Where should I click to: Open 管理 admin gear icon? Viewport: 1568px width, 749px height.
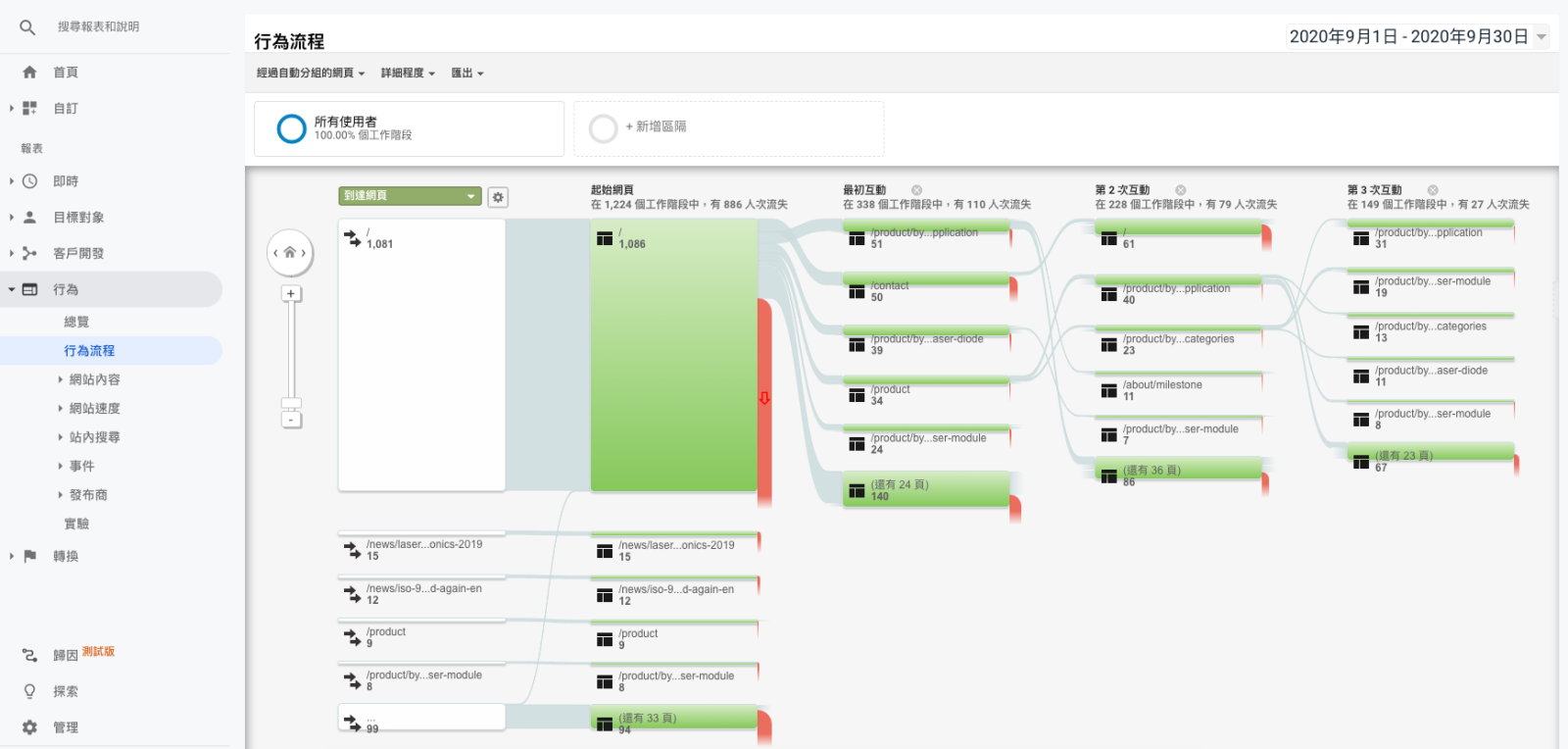pyautogui.click(x=29, y=727)
